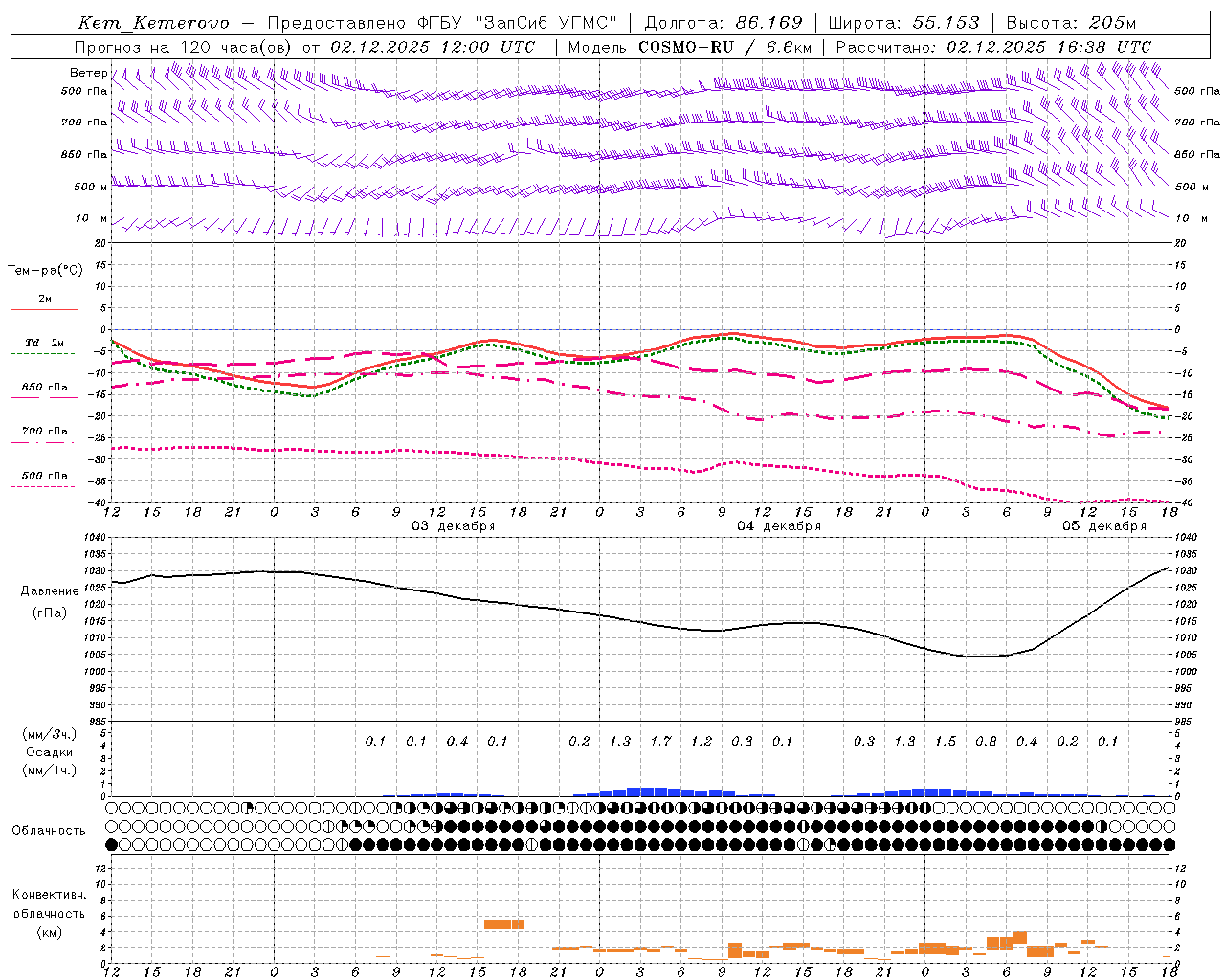1225x980 pixels.
Task: Click the date label 04 декабря
Action: pyautogui.click(x=779, y=526)
